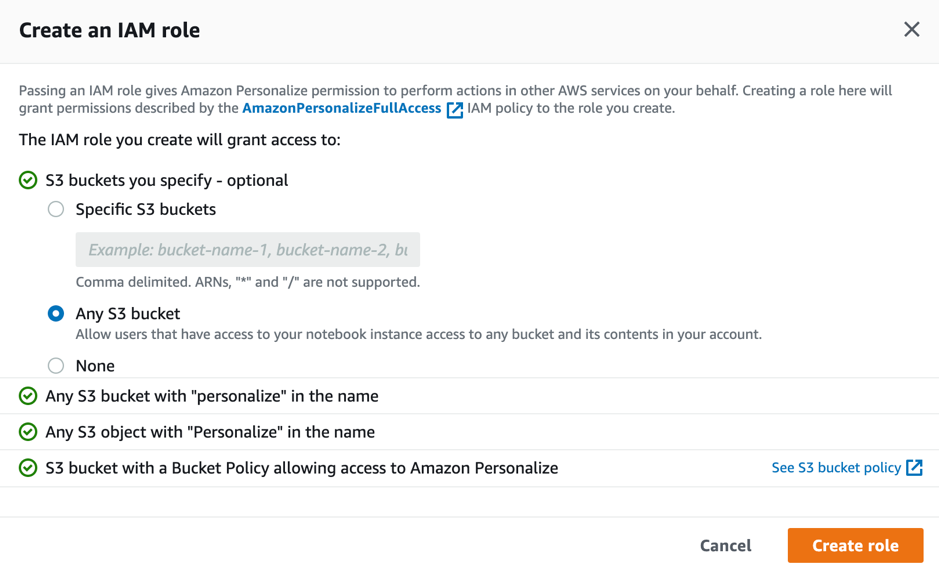This screenshot has width=939, height=568.
Task: Click external link icon beside AmazonPersonalizeFullAccess
Action: coord(455,109)
